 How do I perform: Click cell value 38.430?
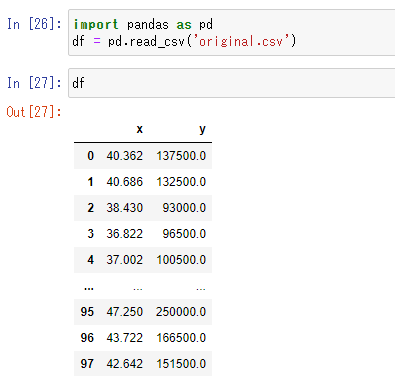tap(125, 208)
